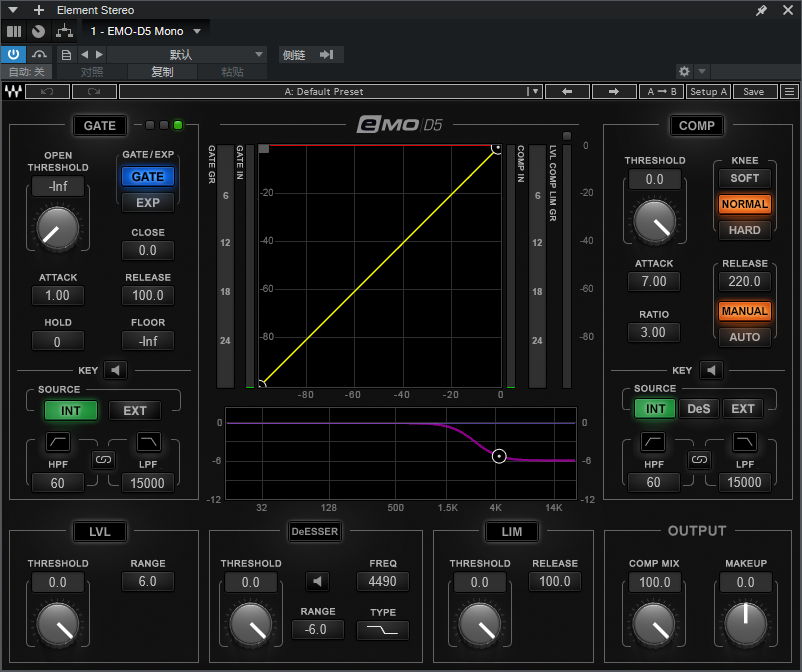Click the Comp RATIO value 3.00
This screenshot has height=672, width=802.
(x=654, y=332)
